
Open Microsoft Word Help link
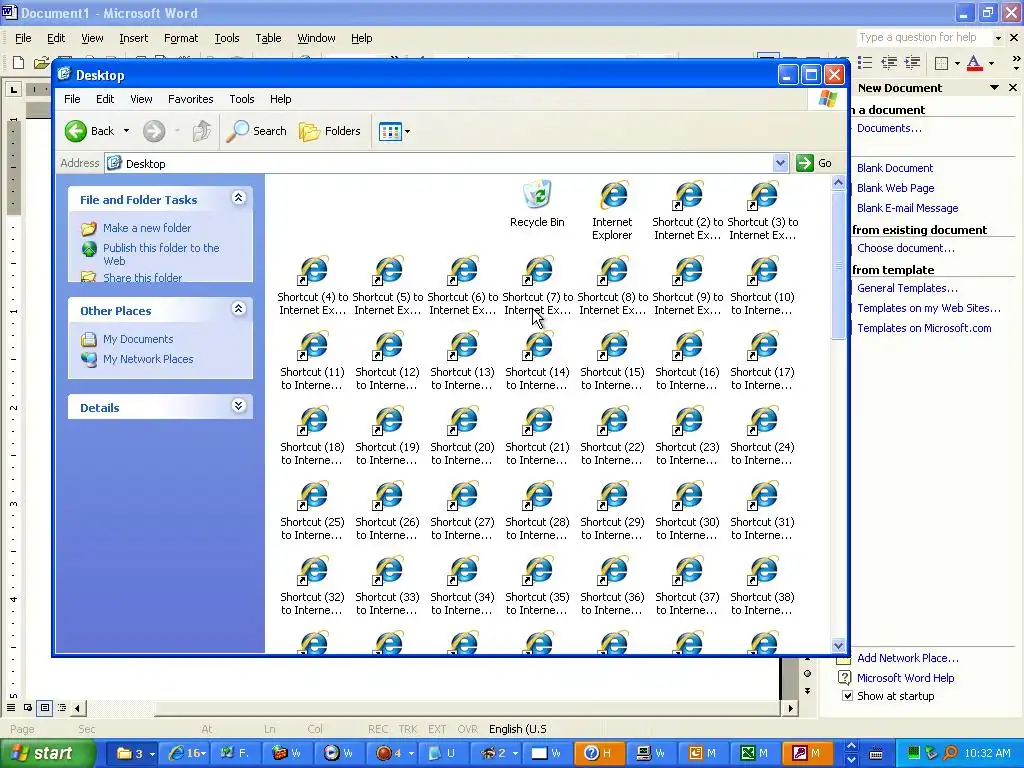[905, 678]
